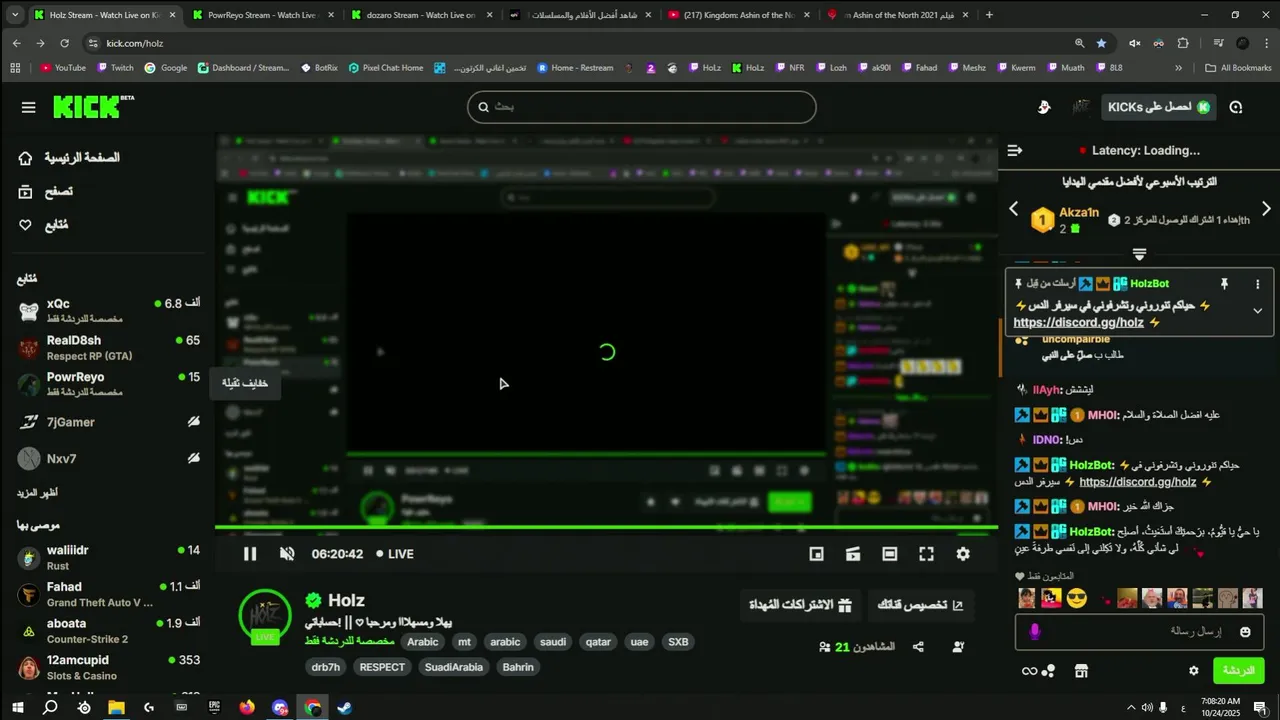The height and width of the screenshot is (720, 1280).
Task: Click the channel customize button
Action: pos(920,605)
